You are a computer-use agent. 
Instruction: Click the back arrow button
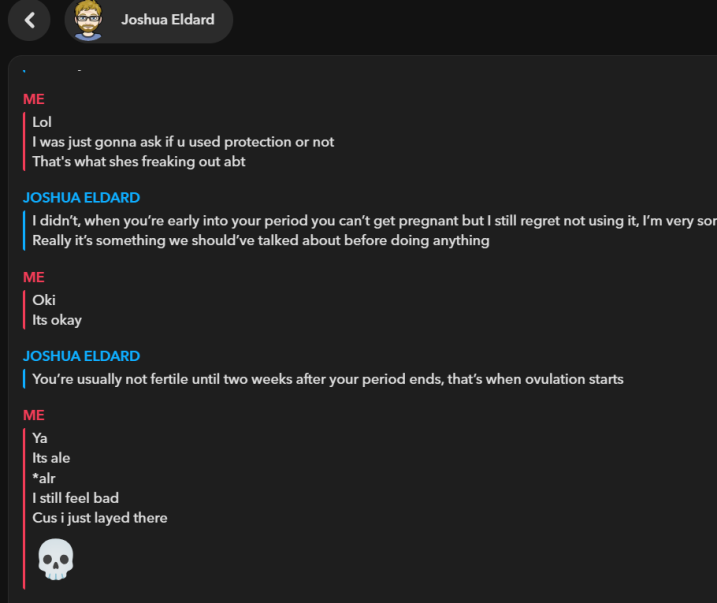pyautogui.click(x=30, y=20)
